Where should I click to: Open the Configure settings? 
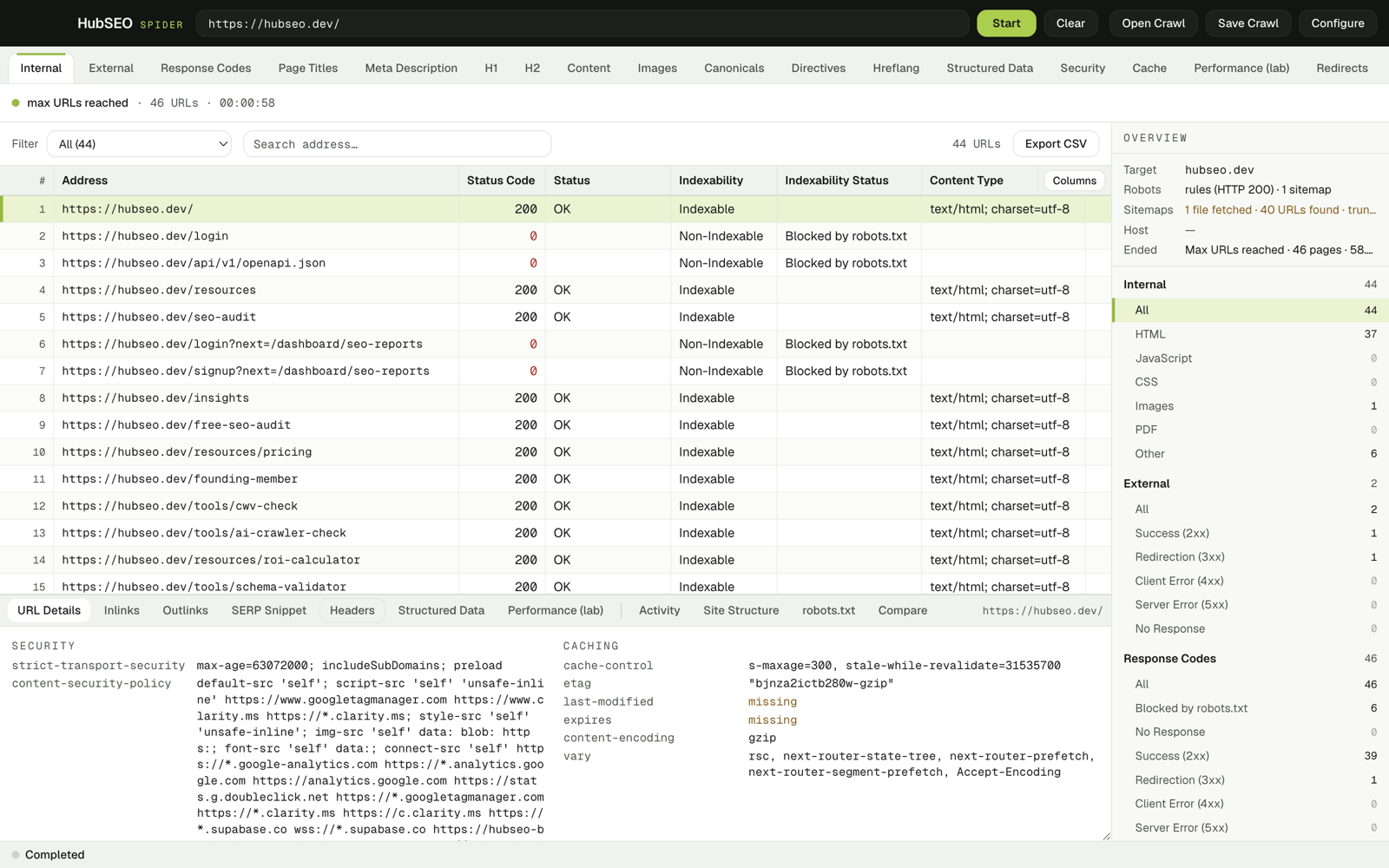1337,23
